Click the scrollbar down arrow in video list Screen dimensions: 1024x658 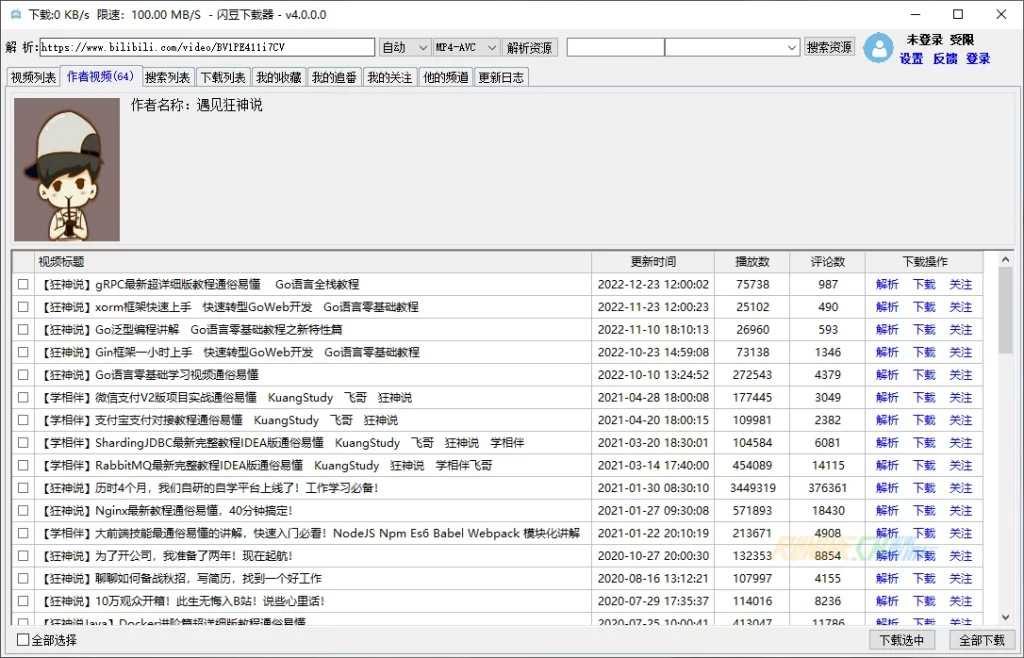coord(1004,618)
